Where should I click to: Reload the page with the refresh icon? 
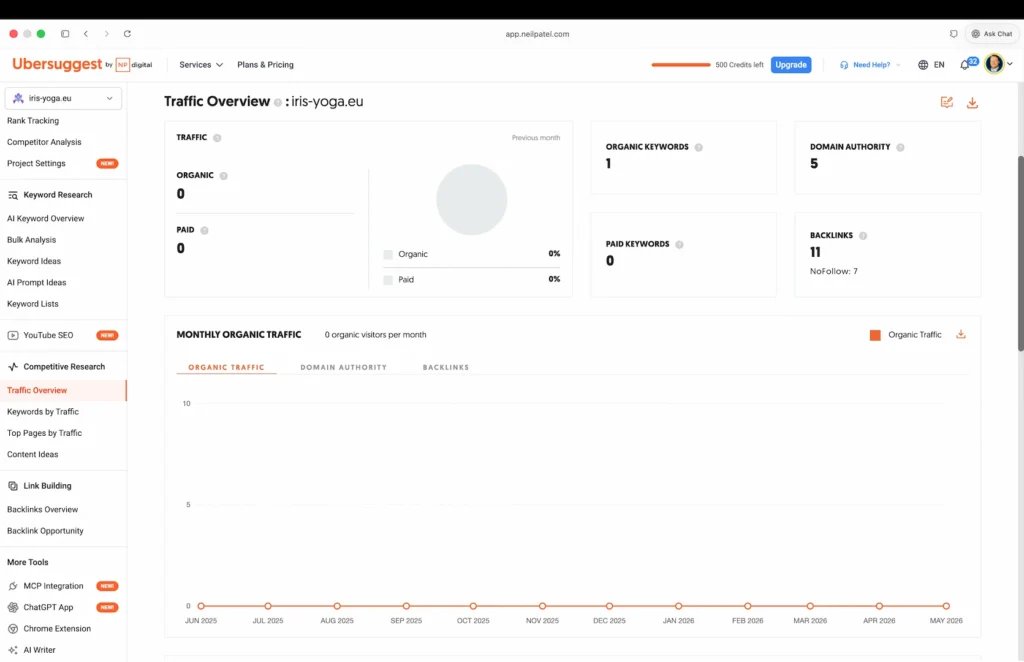pos(127,33)
